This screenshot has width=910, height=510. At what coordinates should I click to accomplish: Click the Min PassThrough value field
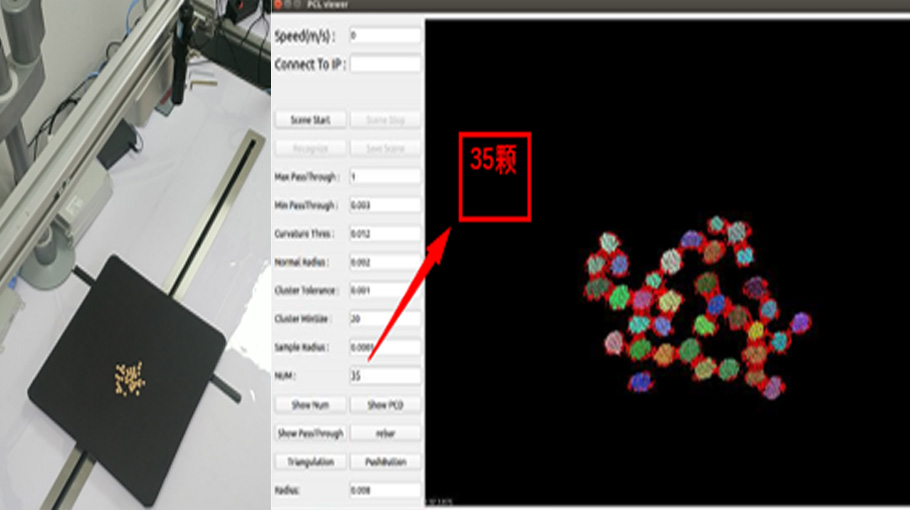click(x=385, y=205)
